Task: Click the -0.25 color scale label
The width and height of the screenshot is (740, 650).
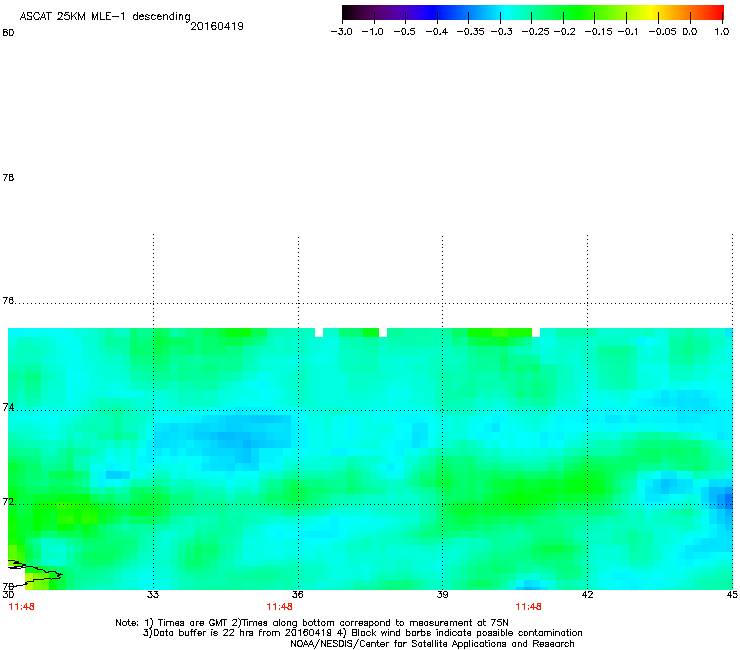Action: (x=536, y=32)
